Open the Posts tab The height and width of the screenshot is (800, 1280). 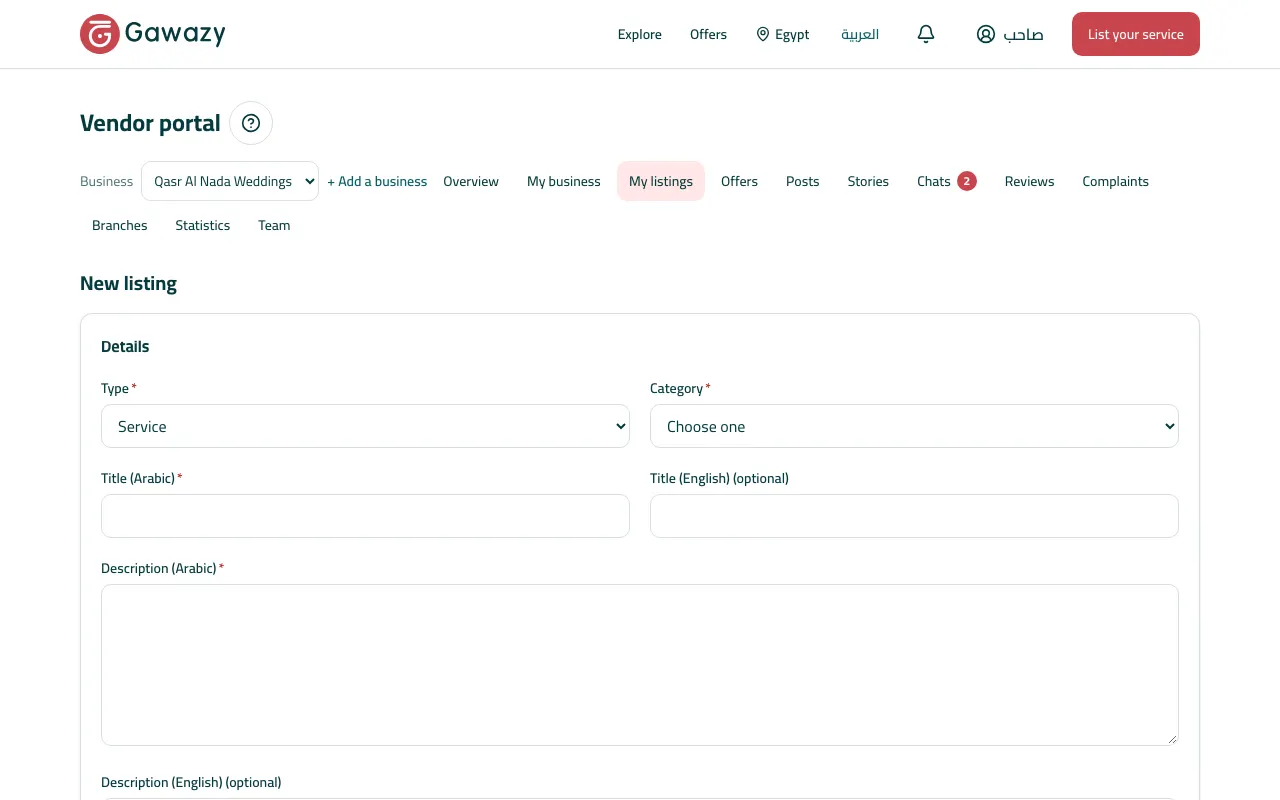[x=803, y=181]
